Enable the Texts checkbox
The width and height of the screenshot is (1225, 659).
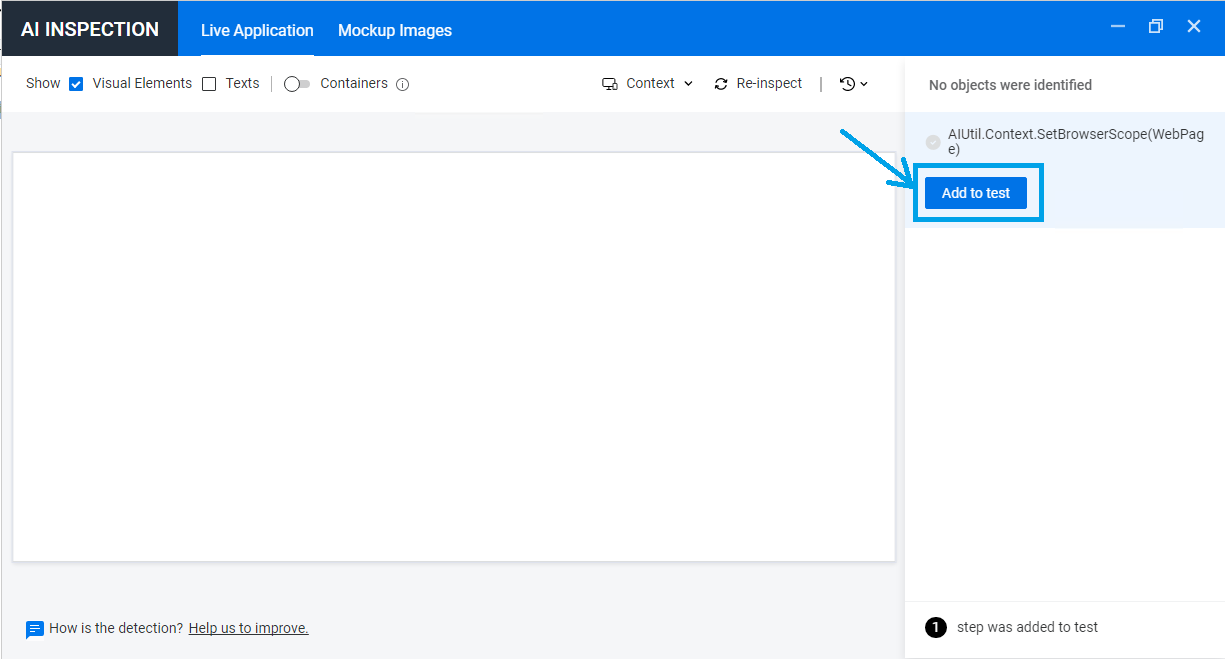tap(209, 83)
